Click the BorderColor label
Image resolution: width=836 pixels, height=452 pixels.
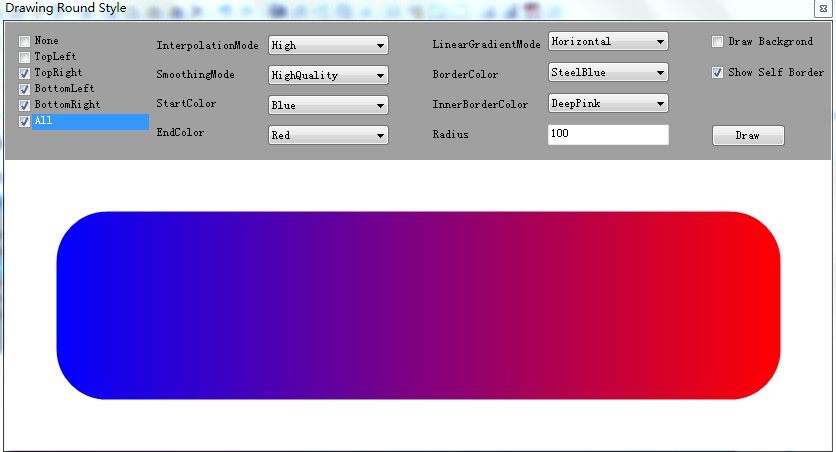click(x=465, y=75)
